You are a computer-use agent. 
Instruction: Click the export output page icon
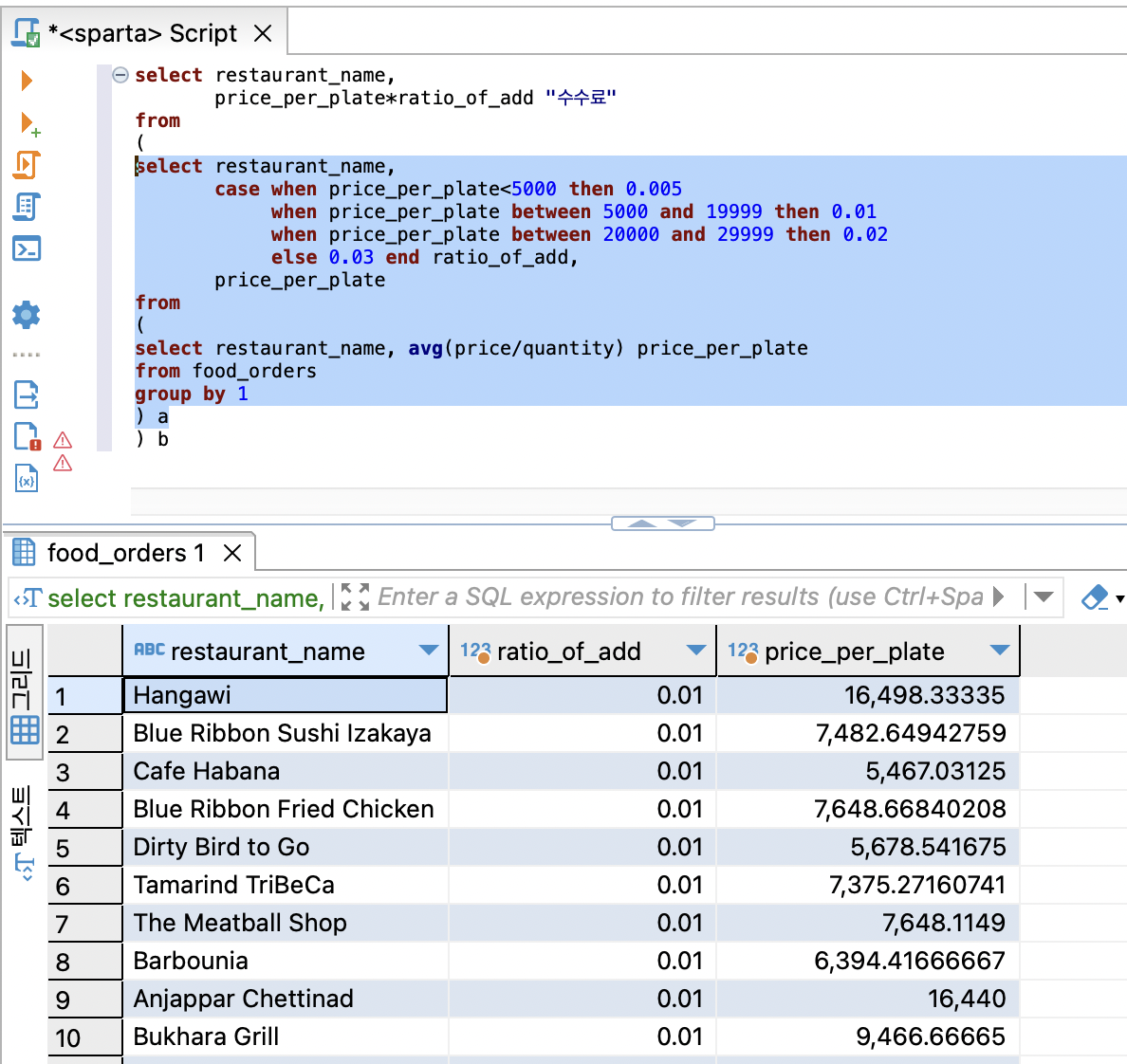[x=27, y=394]
